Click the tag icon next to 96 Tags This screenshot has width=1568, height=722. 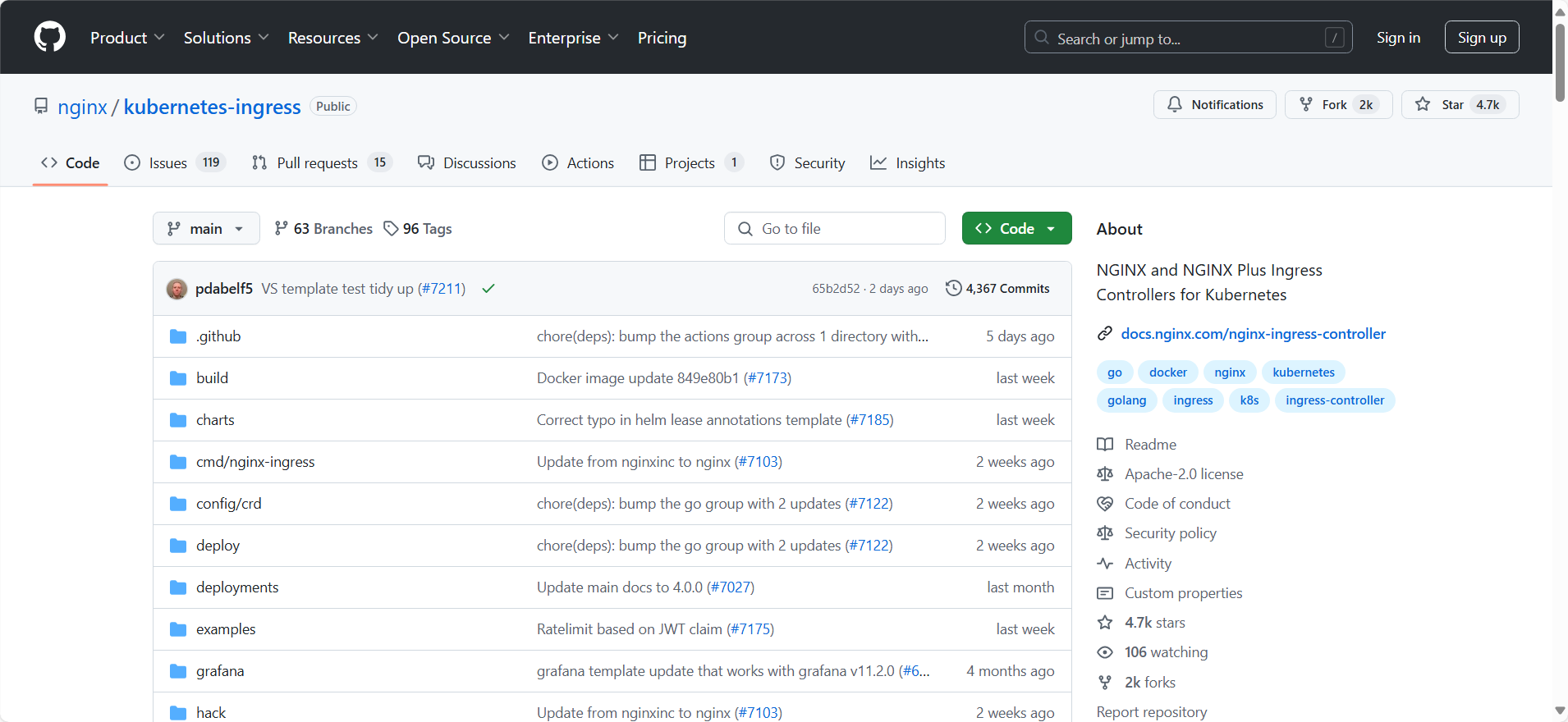[391, 228]
